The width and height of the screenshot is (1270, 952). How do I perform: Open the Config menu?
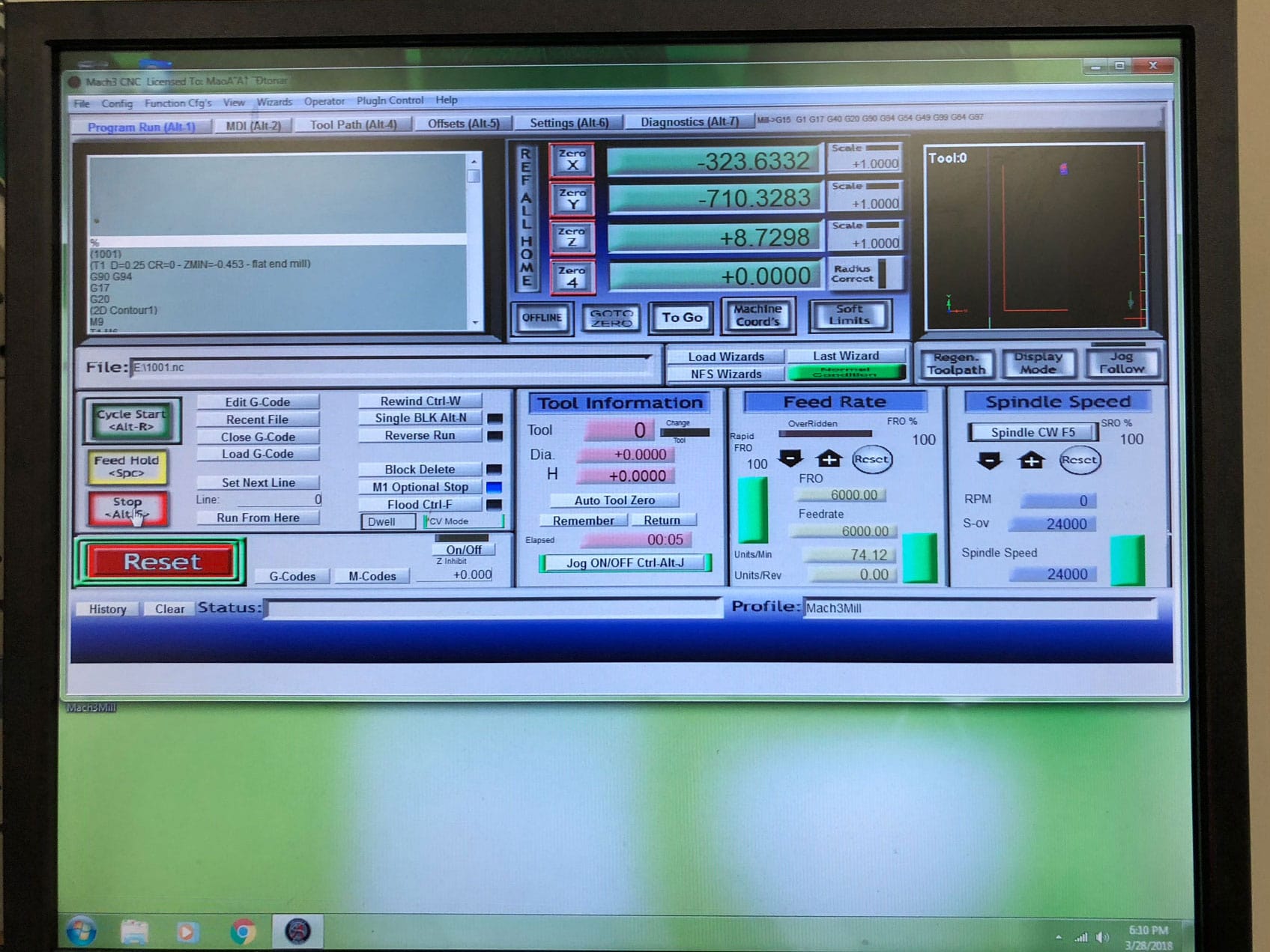point(117,103)
